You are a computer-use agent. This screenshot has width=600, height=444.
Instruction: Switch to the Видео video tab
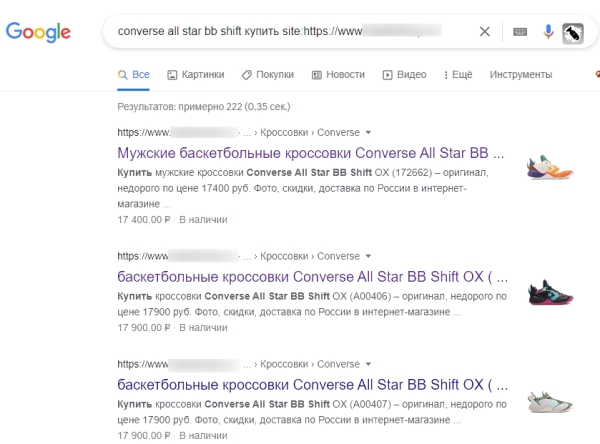click(x=404, y=74)
